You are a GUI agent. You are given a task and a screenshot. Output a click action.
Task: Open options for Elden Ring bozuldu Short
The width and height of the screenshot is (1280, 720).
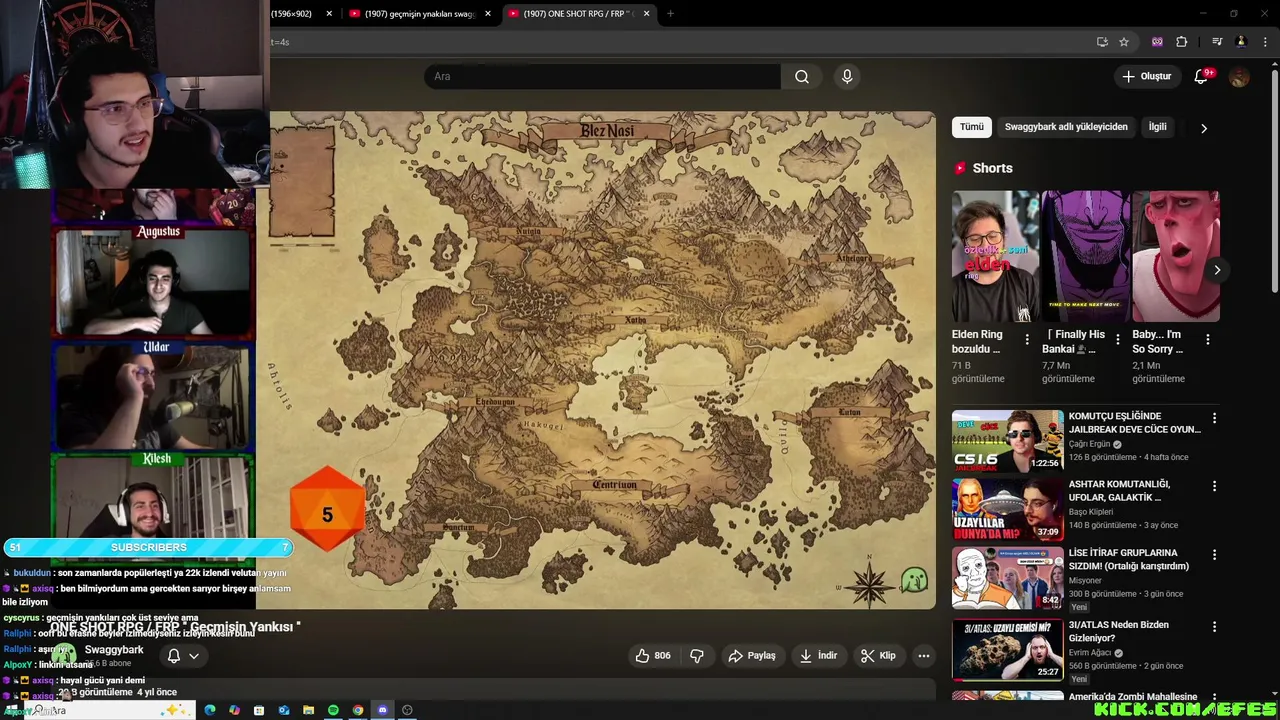(x=1027, y=340)
